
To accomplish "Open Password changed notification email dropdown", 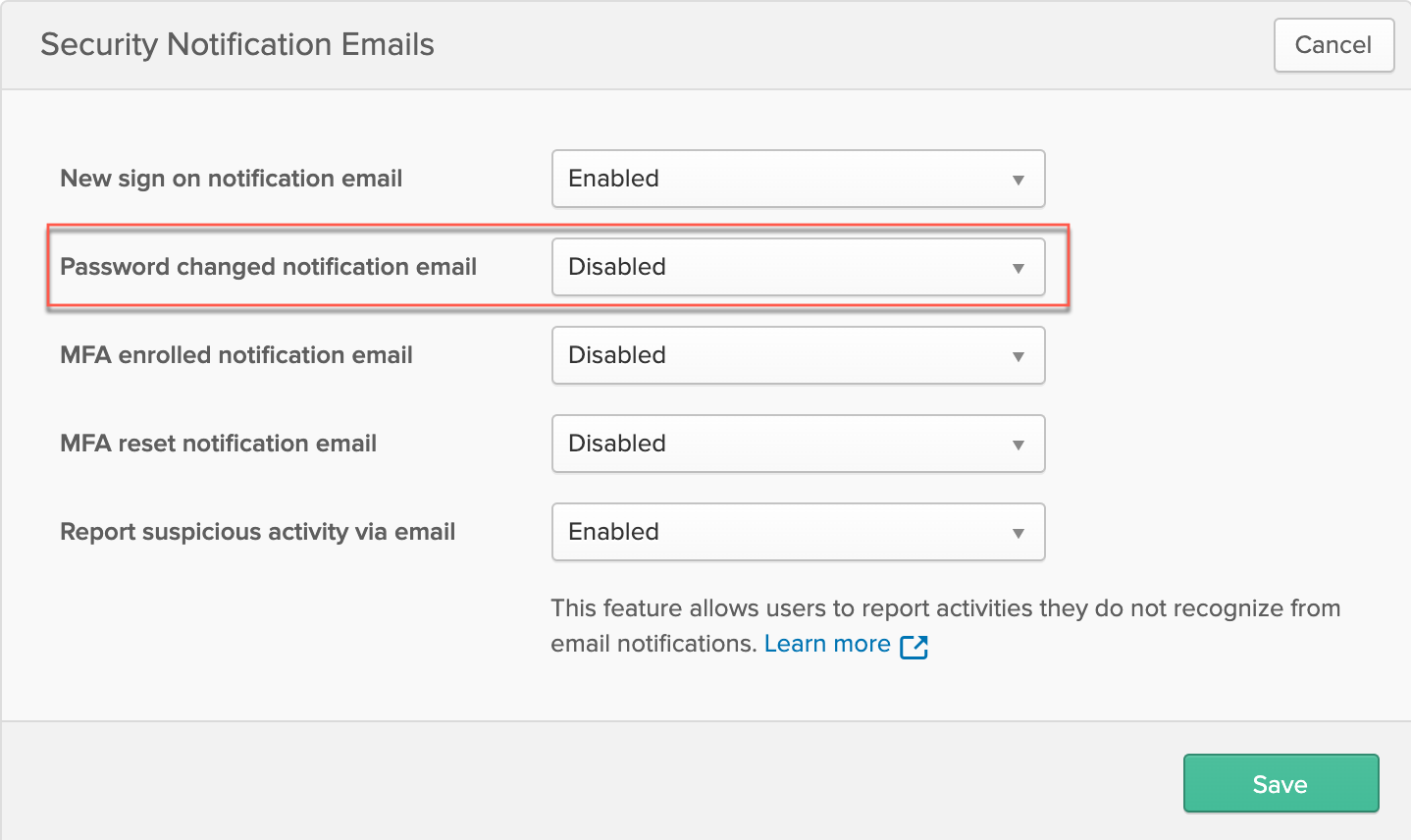I will coord(799,267).
